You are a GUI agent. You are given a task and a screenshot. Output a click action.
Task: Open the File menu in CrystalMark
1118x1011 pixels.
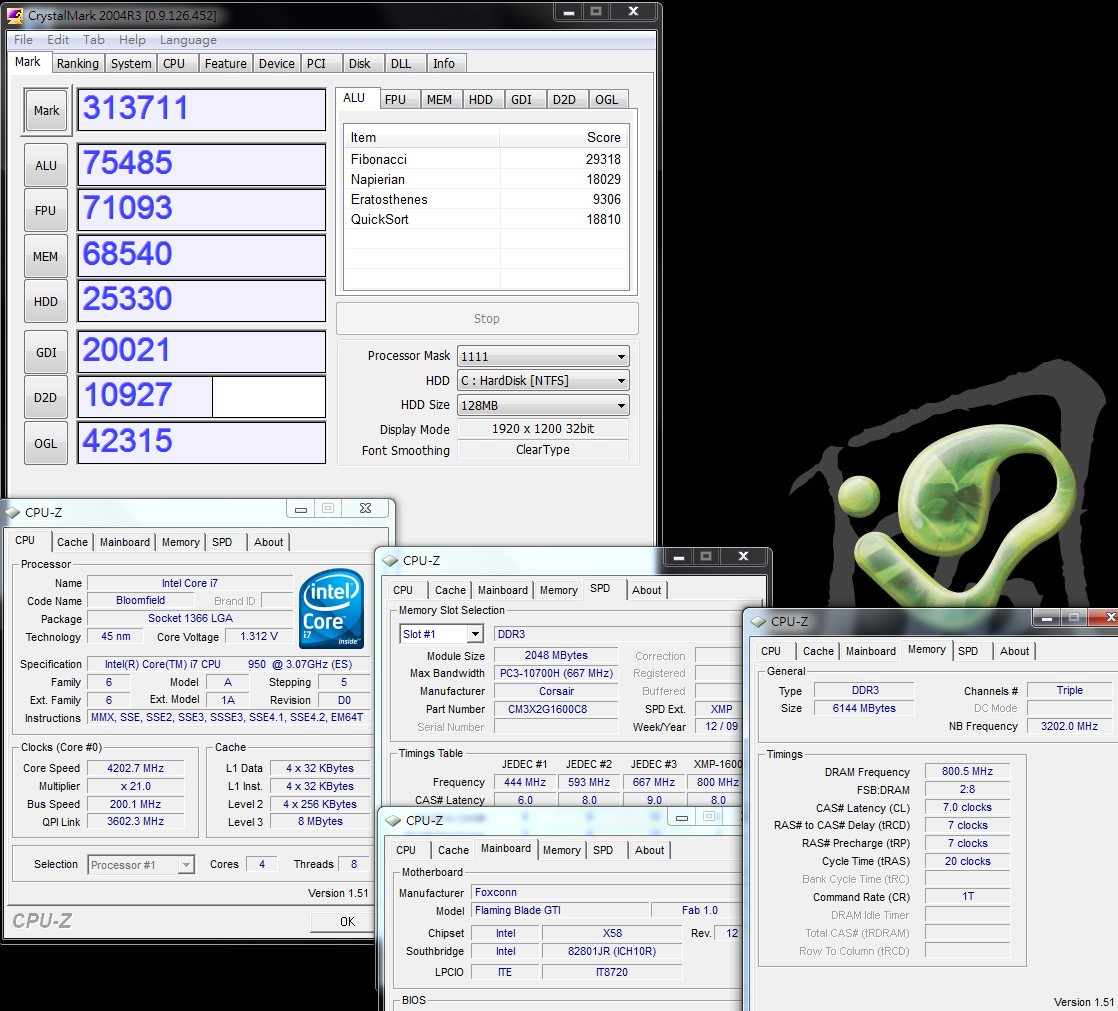(x=24, y=40)
